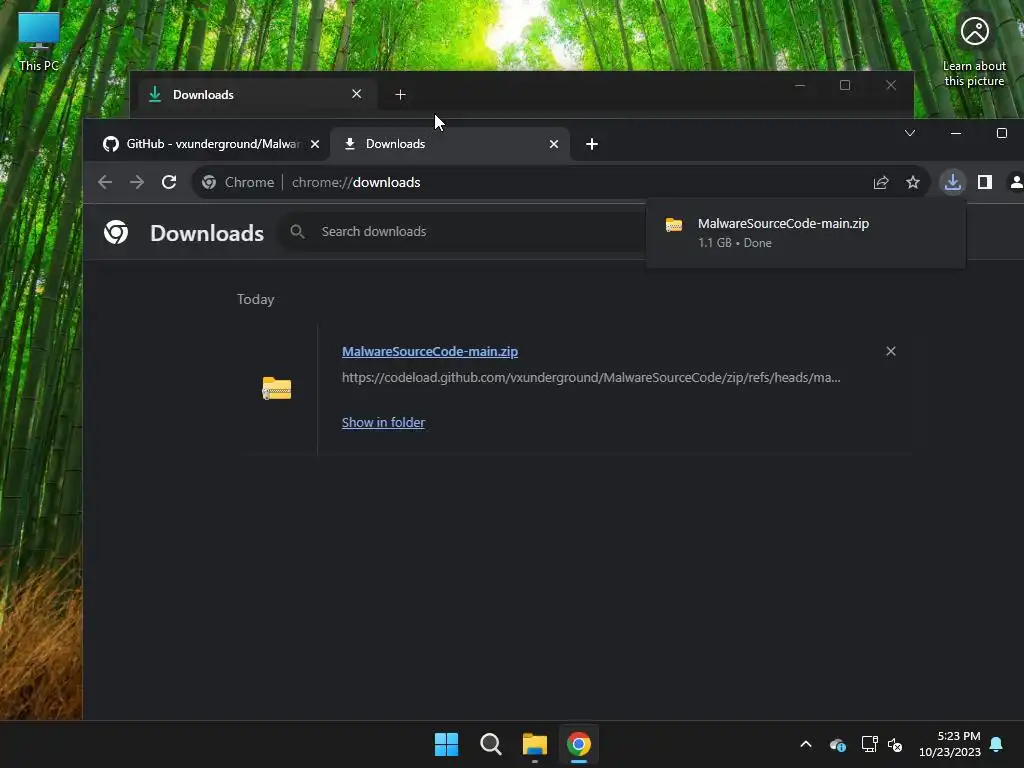
Task: Select the front window Downloads tab
Action: tap(449, 144)
